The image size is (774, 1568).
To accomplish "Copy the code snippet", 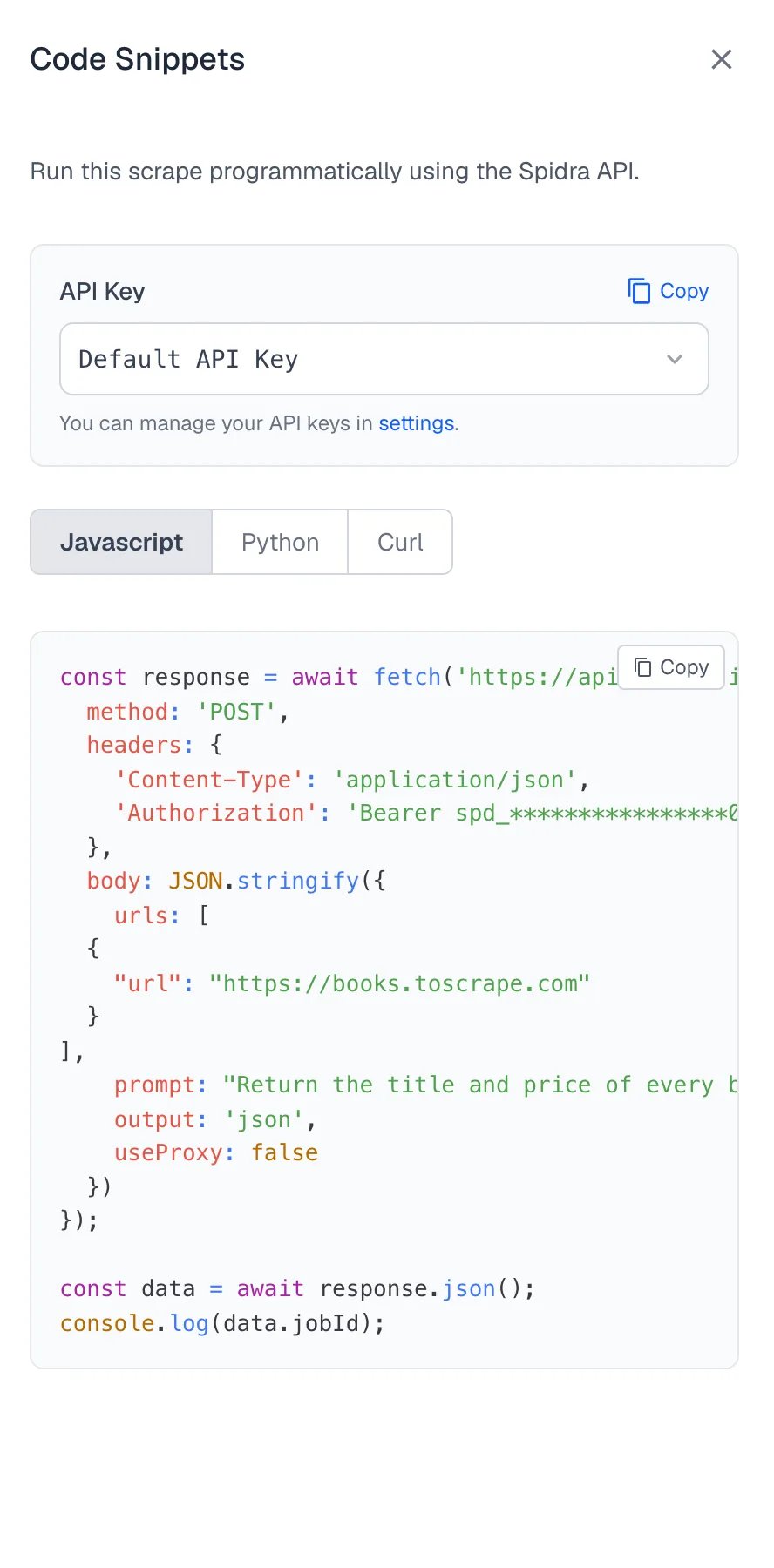I will [671, 667].
